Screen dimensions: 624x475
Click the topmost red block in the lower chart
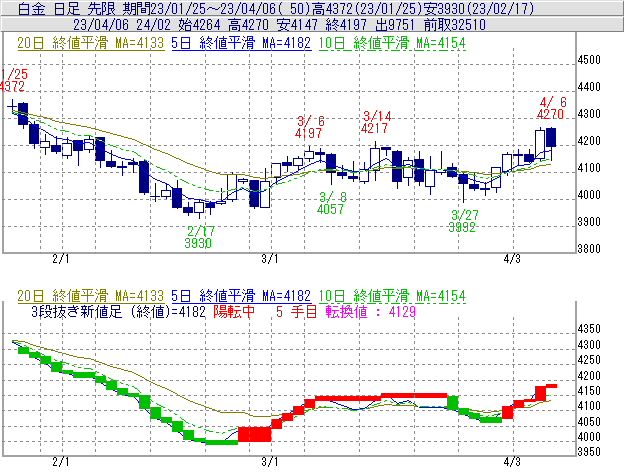pyautogui.click(x=551, y=386)
